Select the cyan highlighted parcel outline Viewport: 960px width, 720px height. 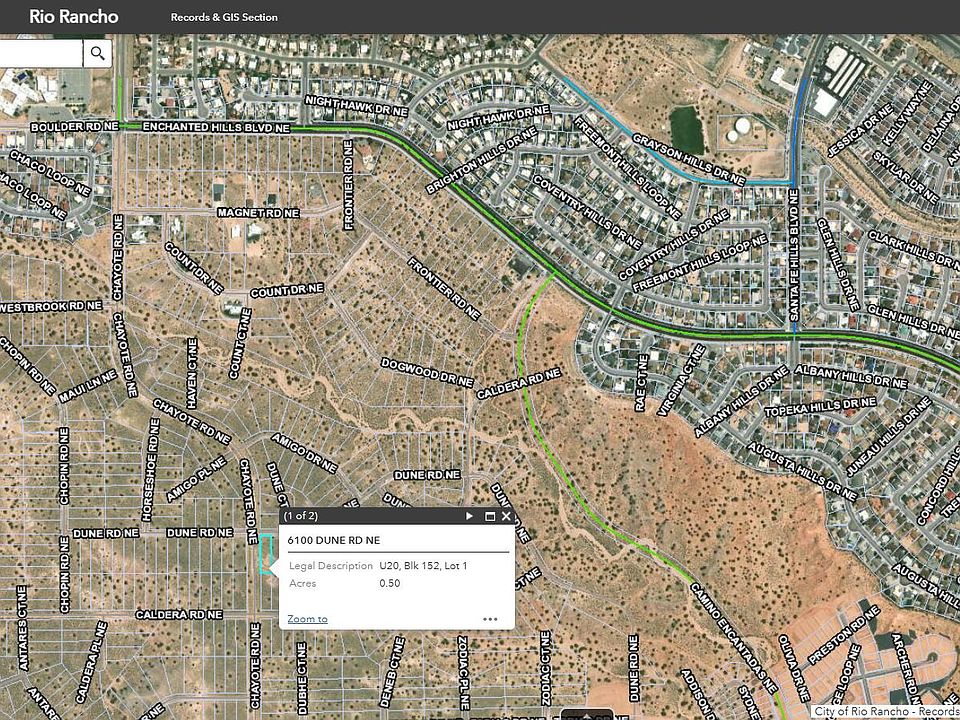coord(266,553)
